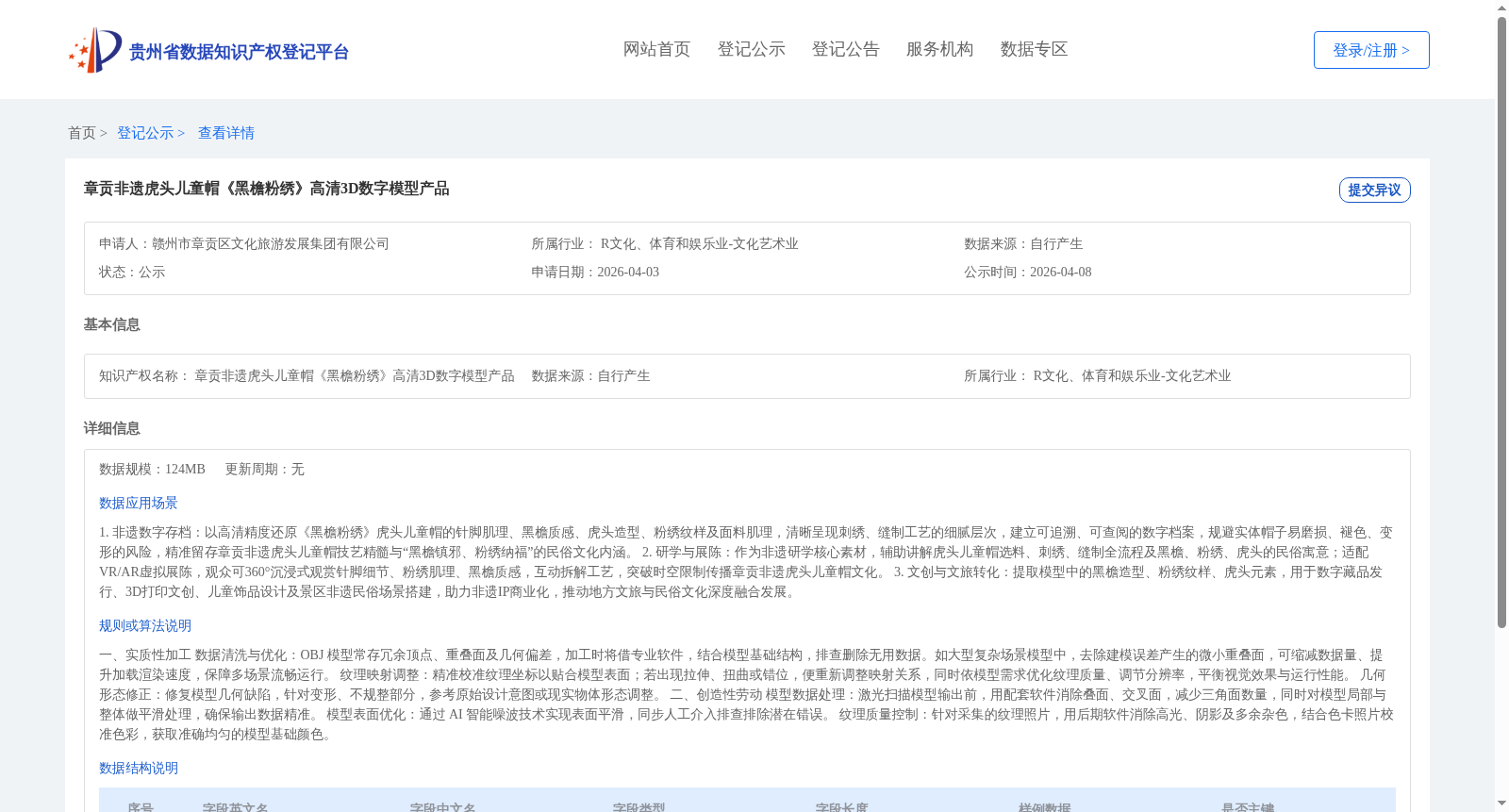The image size is (1509, 812).
Task: Click 数据来源：自行产生 in the header card
Action: 1023,244
